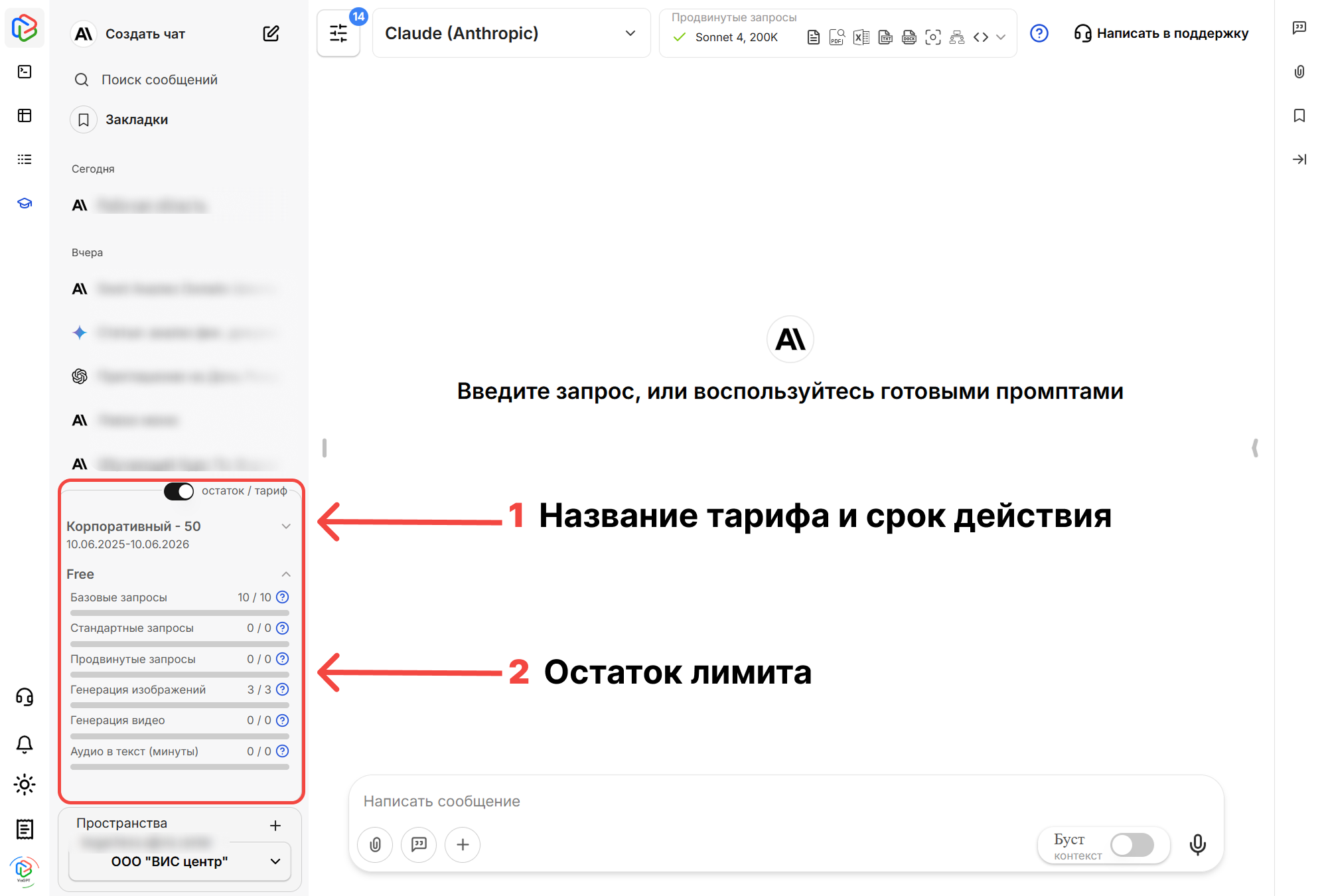
Task: Open the graduation cap training icon
Action: click(25, 203)
